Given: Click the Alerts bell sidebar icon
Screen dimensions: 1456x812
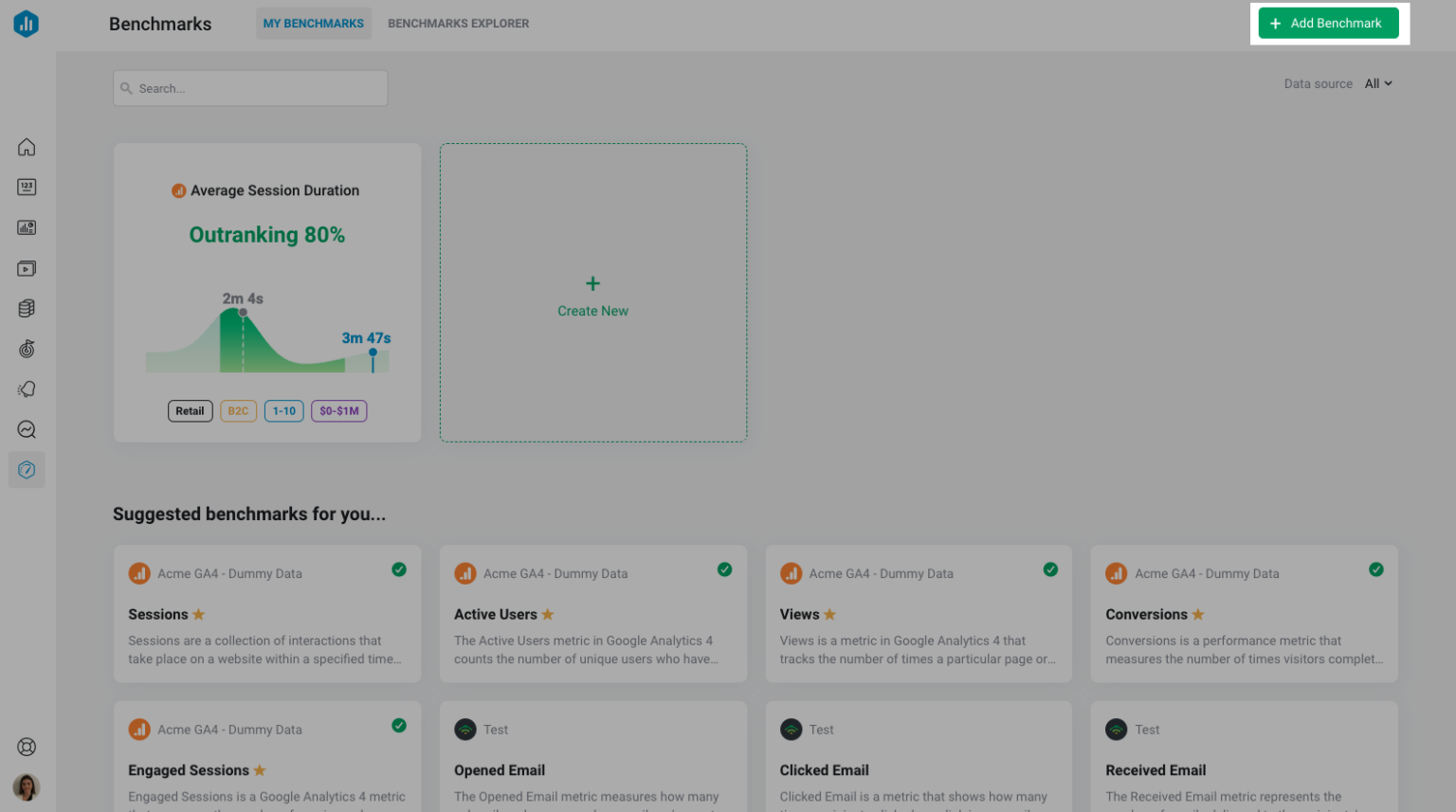Looking at the screenshot, I should point(27,389).
